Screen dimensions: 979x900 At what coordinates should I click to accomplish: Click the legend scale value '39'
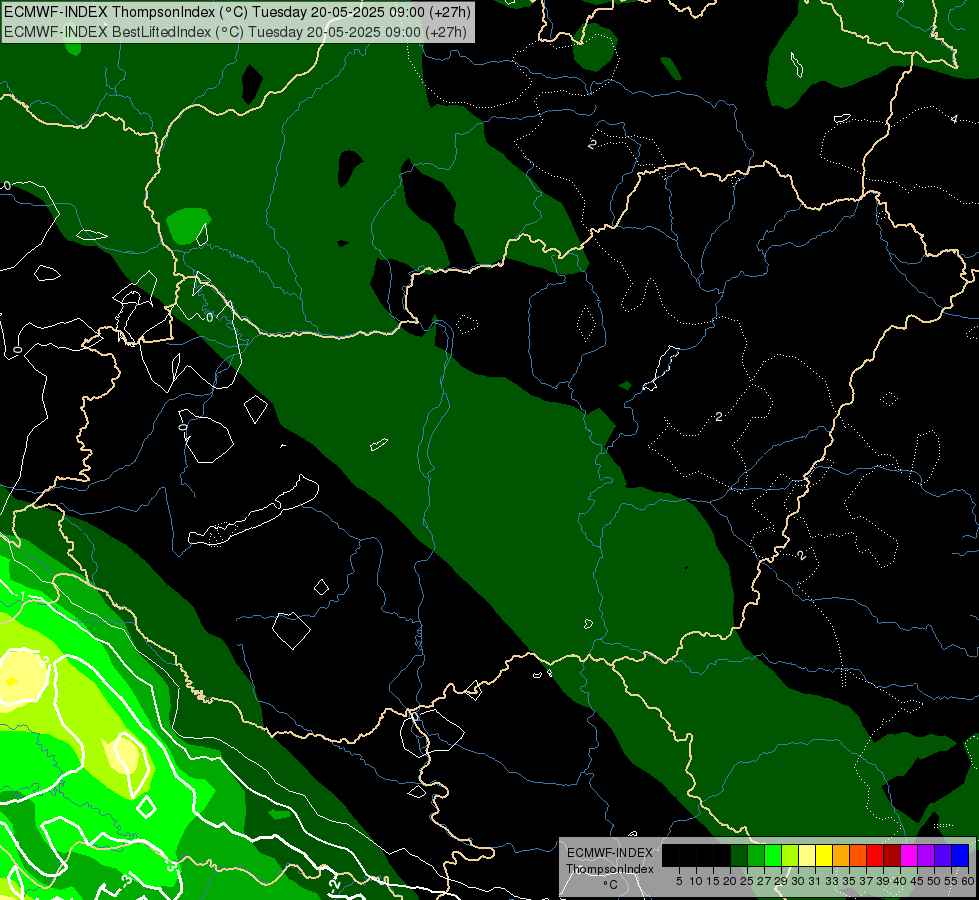coord(883,881)
